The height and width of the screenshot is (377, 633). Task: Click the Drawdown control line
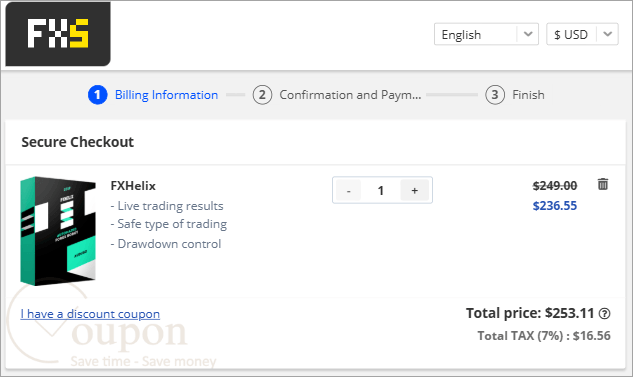(166, 244)
